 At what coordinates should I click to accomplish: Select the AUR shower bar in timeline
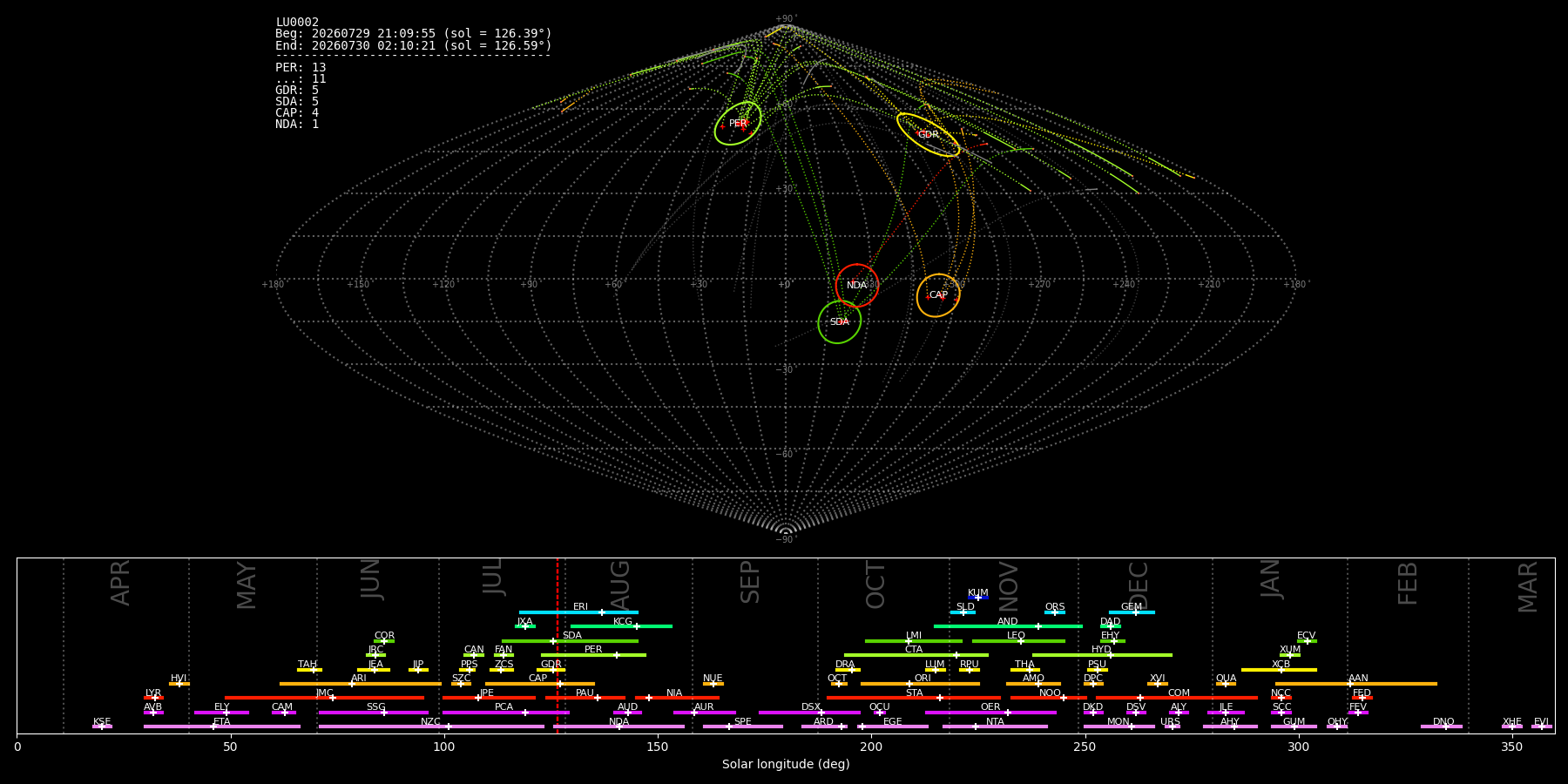click(704, 713)
